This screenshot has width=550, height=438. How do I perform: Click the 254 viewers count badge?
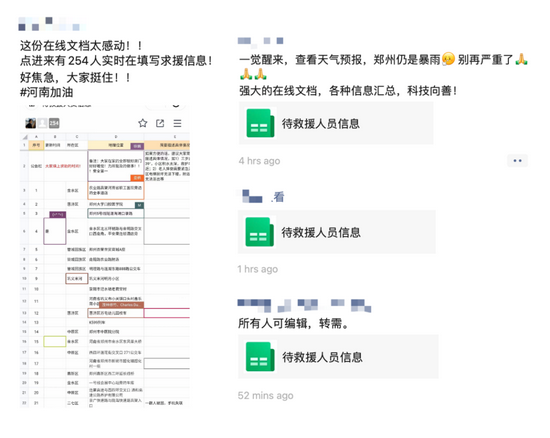[54, 123]
